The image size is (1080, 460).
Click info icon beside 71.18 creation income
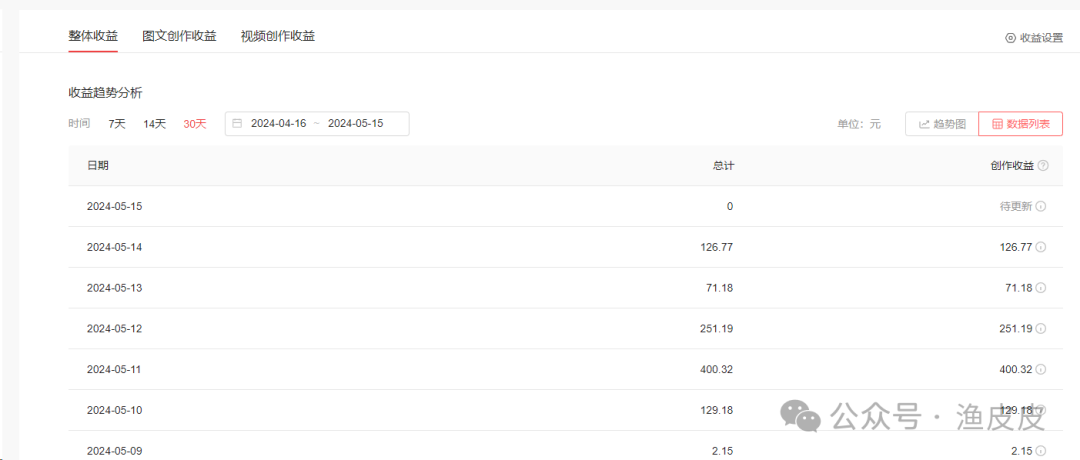(1041, 288)
